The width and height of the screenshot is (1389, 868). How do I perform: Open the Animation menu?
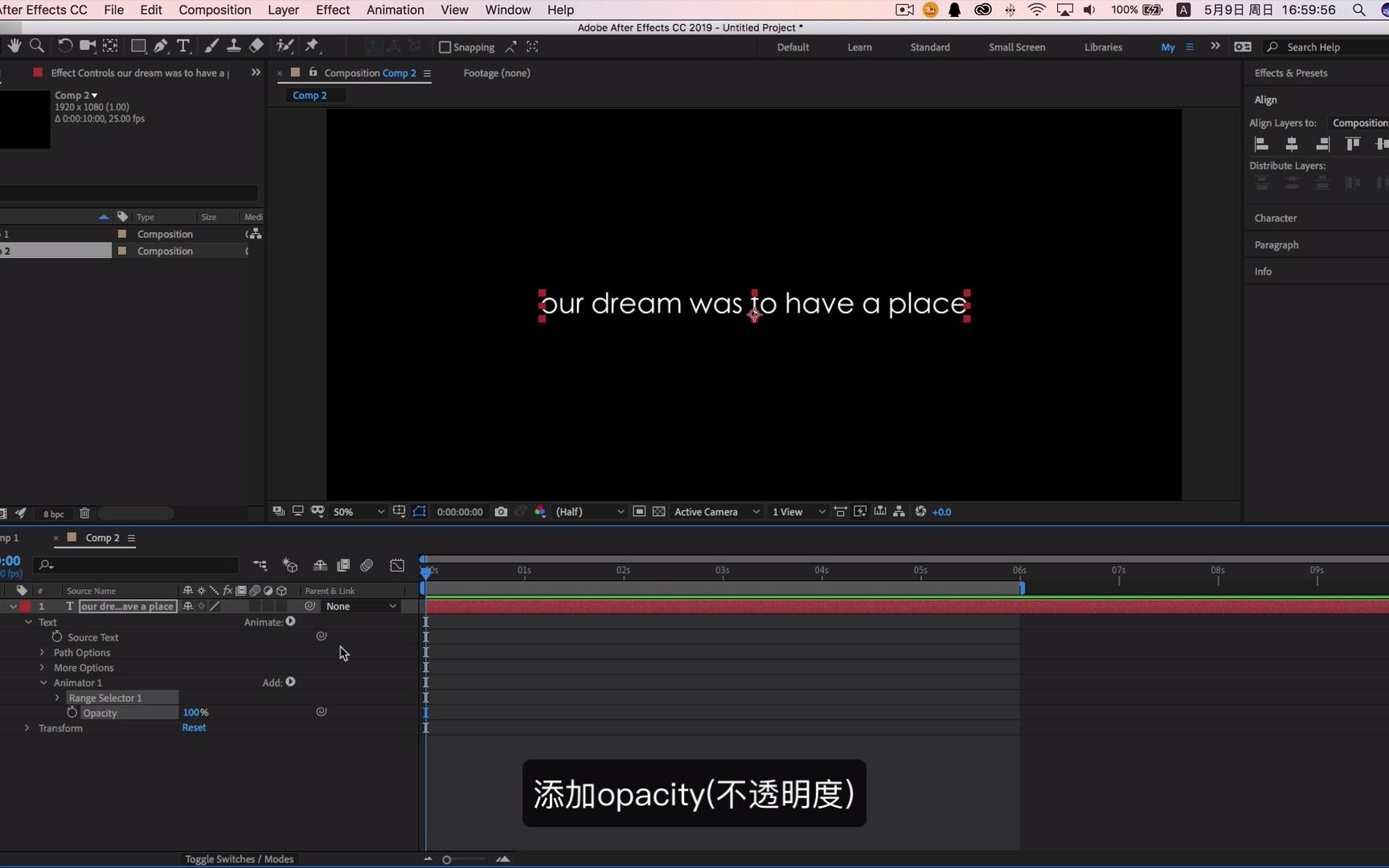pyautogui.click(x=394, y=10)
